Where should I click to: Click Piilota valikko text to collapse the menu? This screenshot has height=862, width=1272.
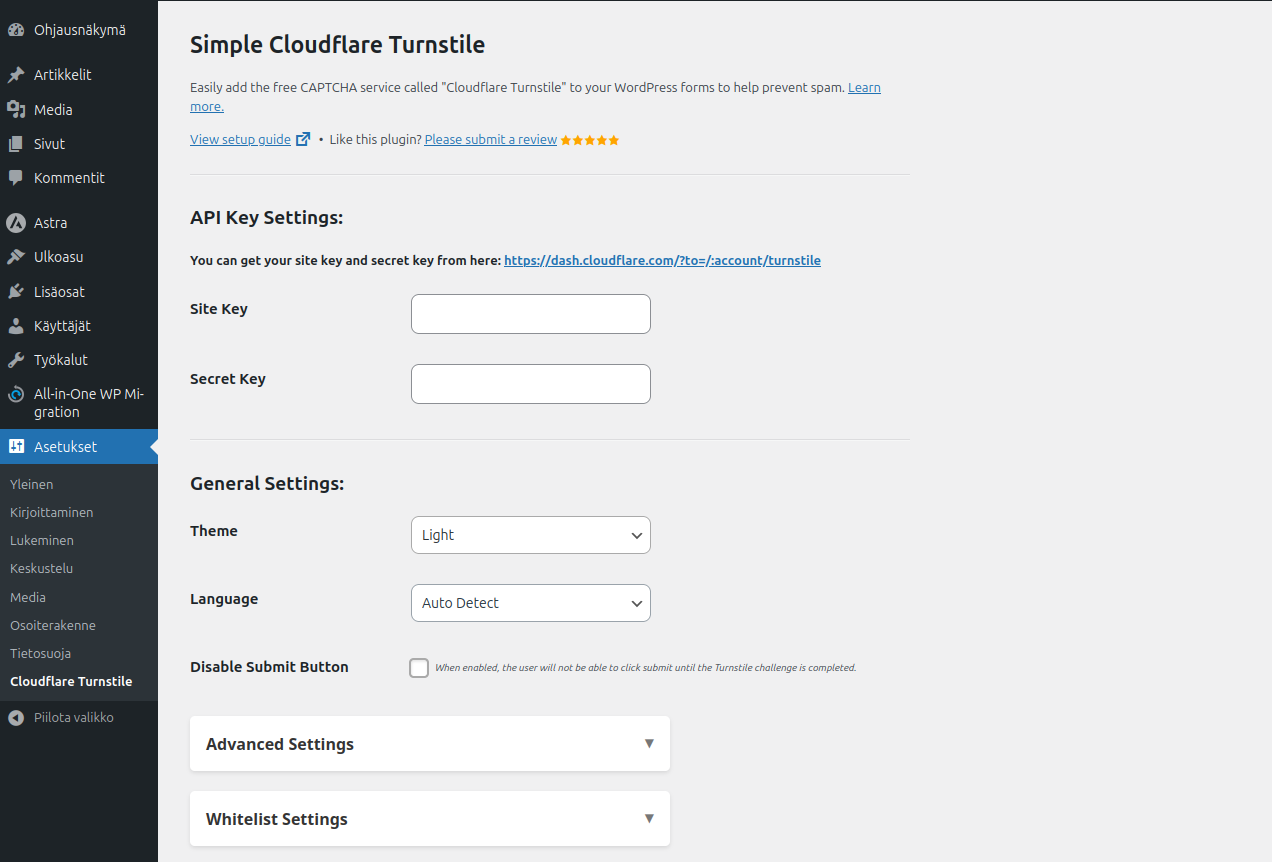point(74,718)
